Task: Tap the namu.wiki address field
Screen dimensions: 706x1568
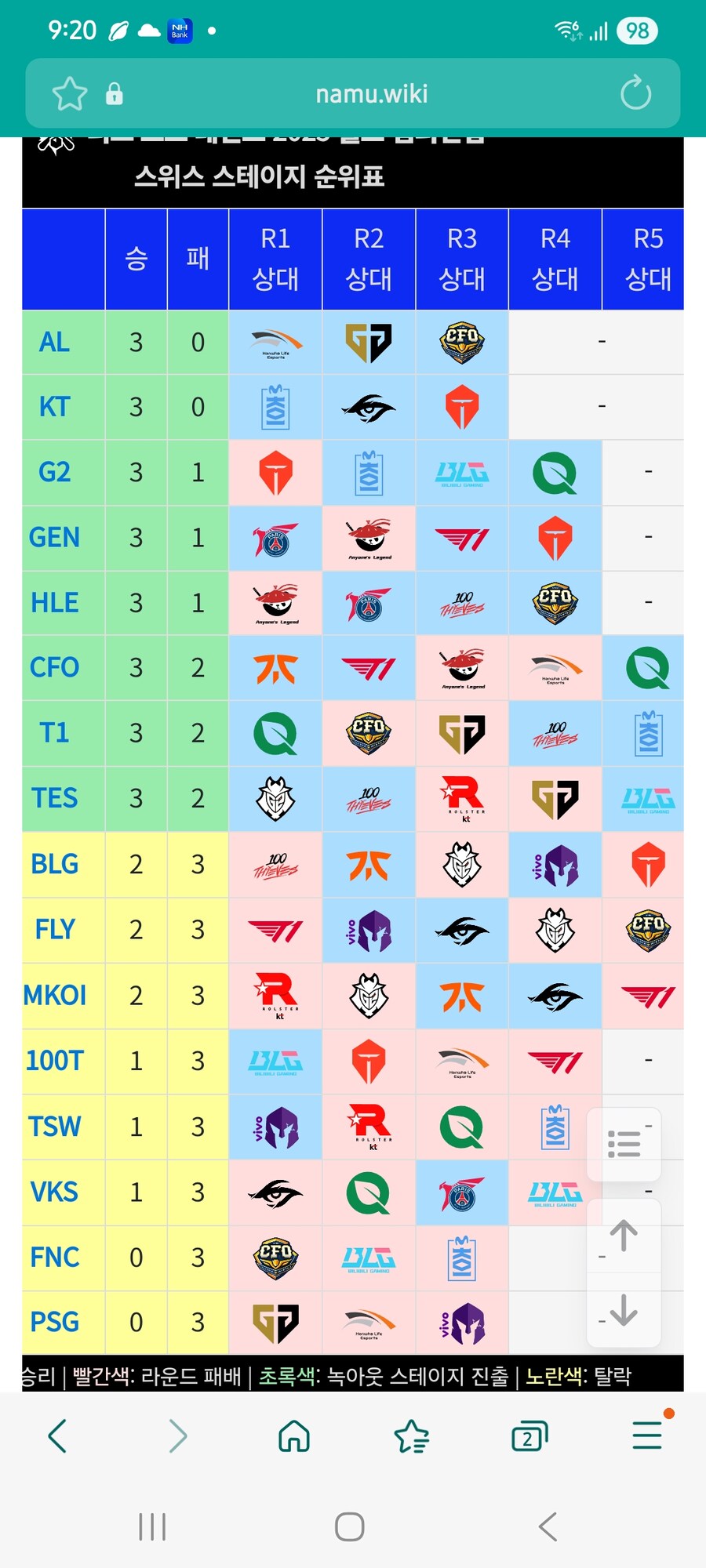Action: [x=371, y=94]
